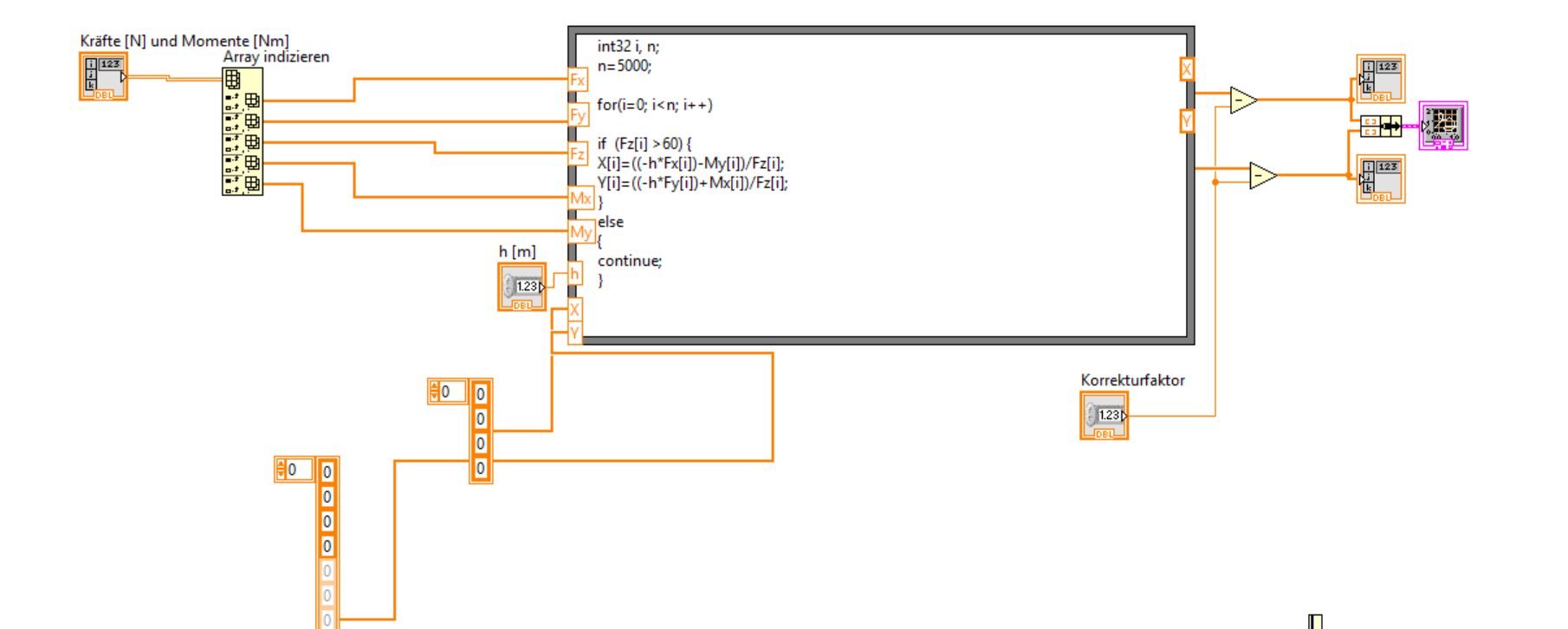Click the Y input terminal on formula node's left edge
Viewport: 1568px width, 629px height.
point(574,333)
